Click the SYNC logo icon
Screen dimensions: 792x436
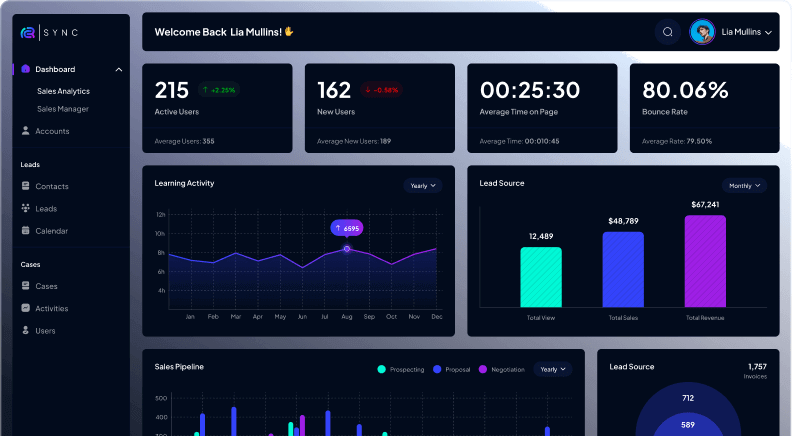(x=28, y=33)
